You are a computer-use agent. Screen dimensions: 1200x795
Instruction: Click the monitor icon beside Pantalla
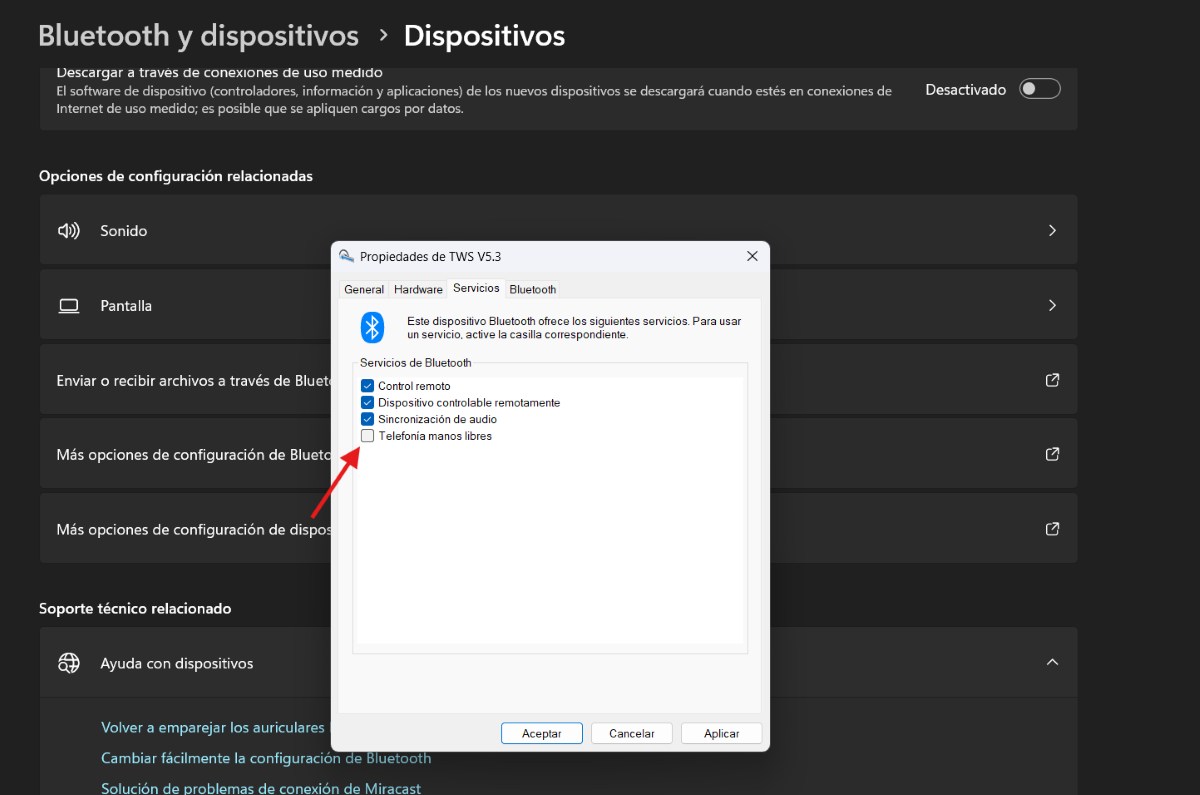(x=68, y=305)
